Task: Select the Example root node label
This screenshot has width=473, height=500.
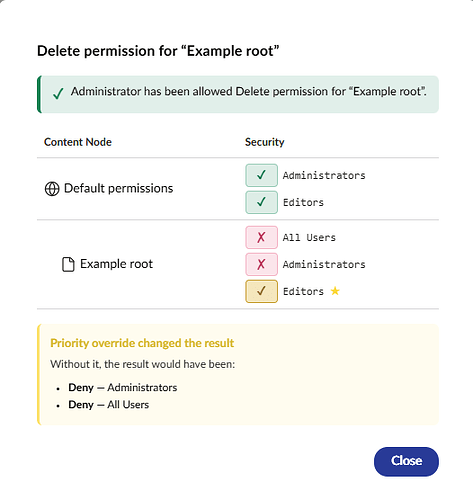Action: point(116,264)
